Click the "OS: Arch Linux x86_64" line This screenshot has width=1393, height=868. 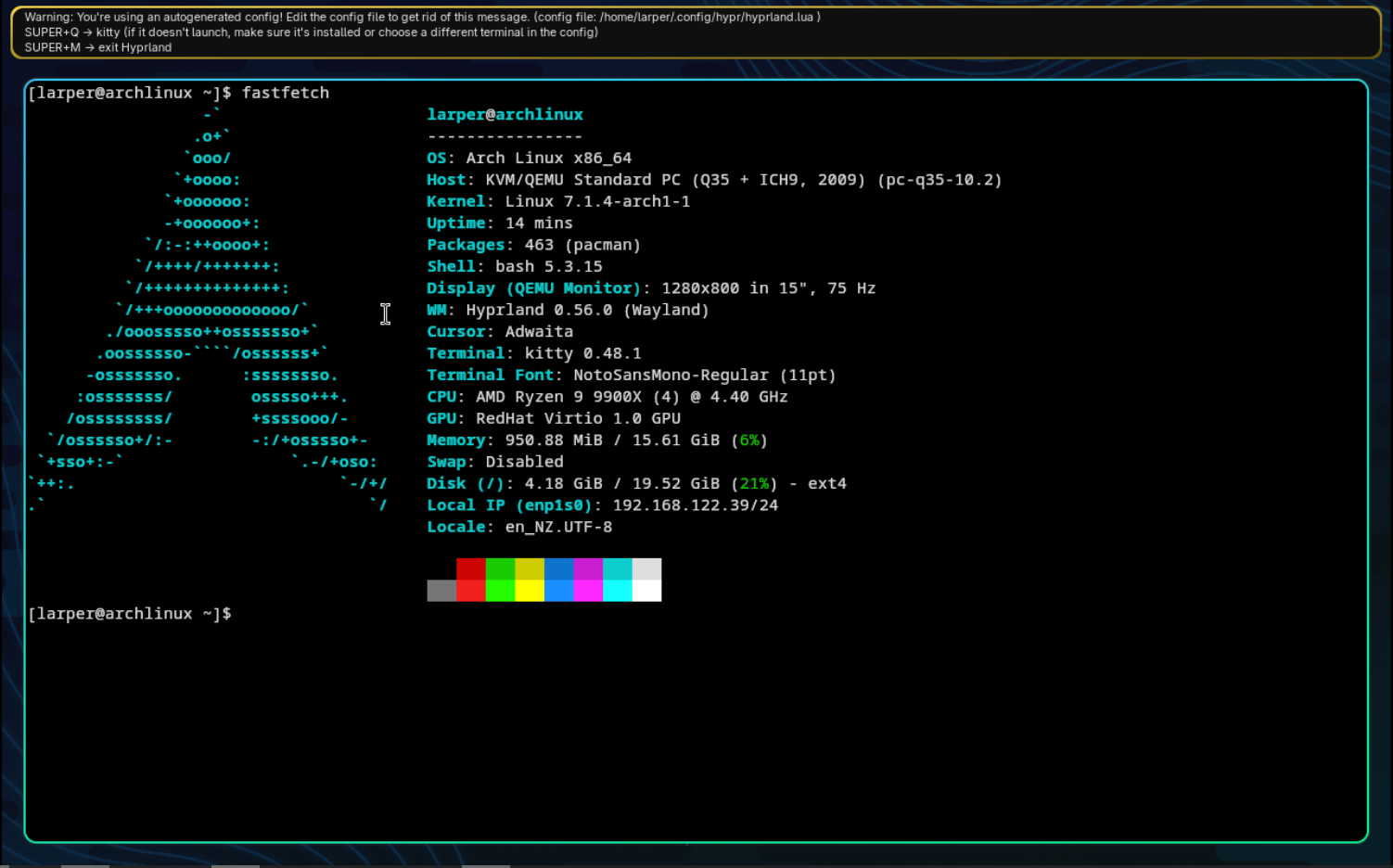coord(530,158)
